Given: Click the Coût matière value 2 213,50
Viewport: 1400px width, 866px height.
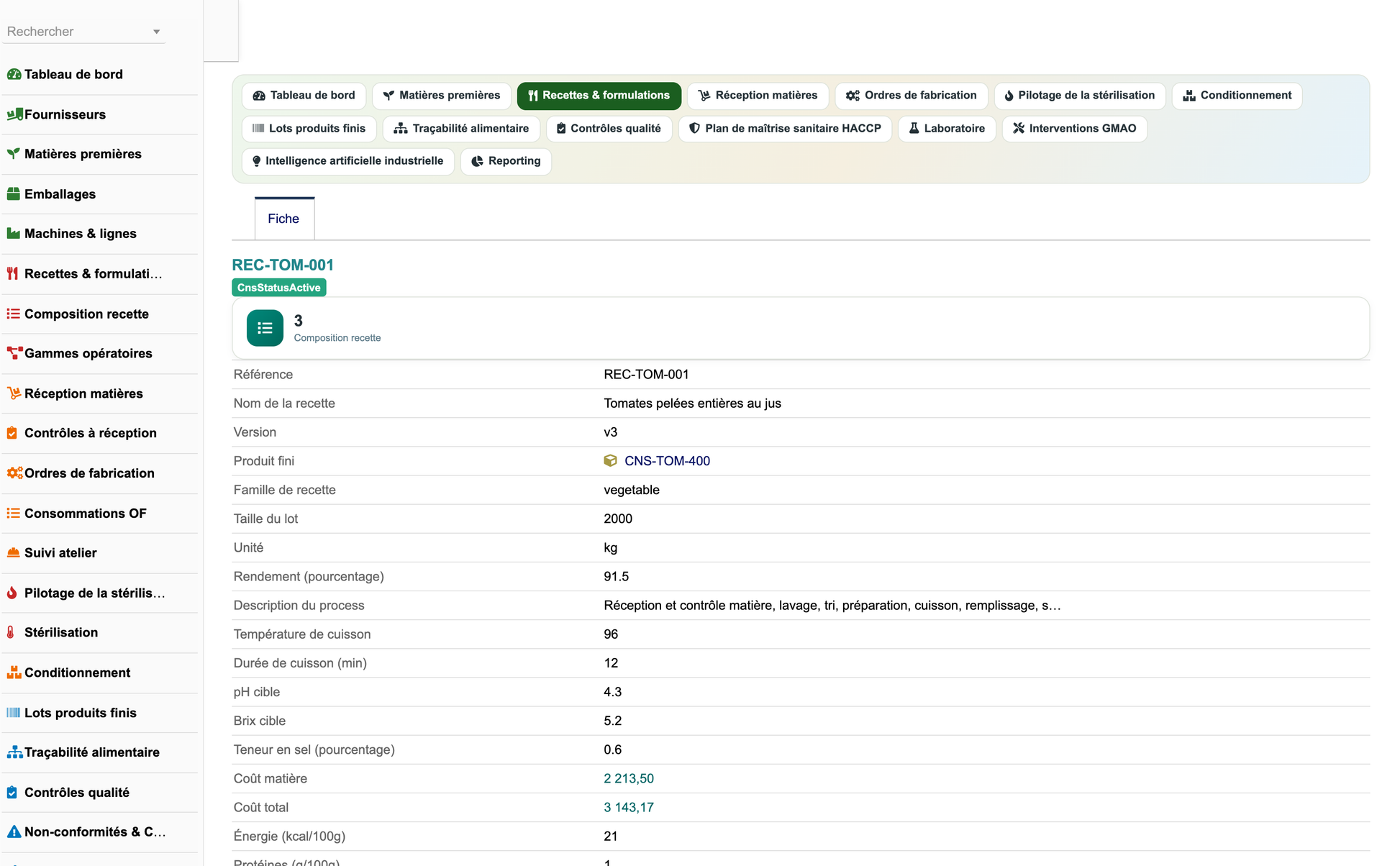Looking at the screenshot, I should [x=629, y=778].
